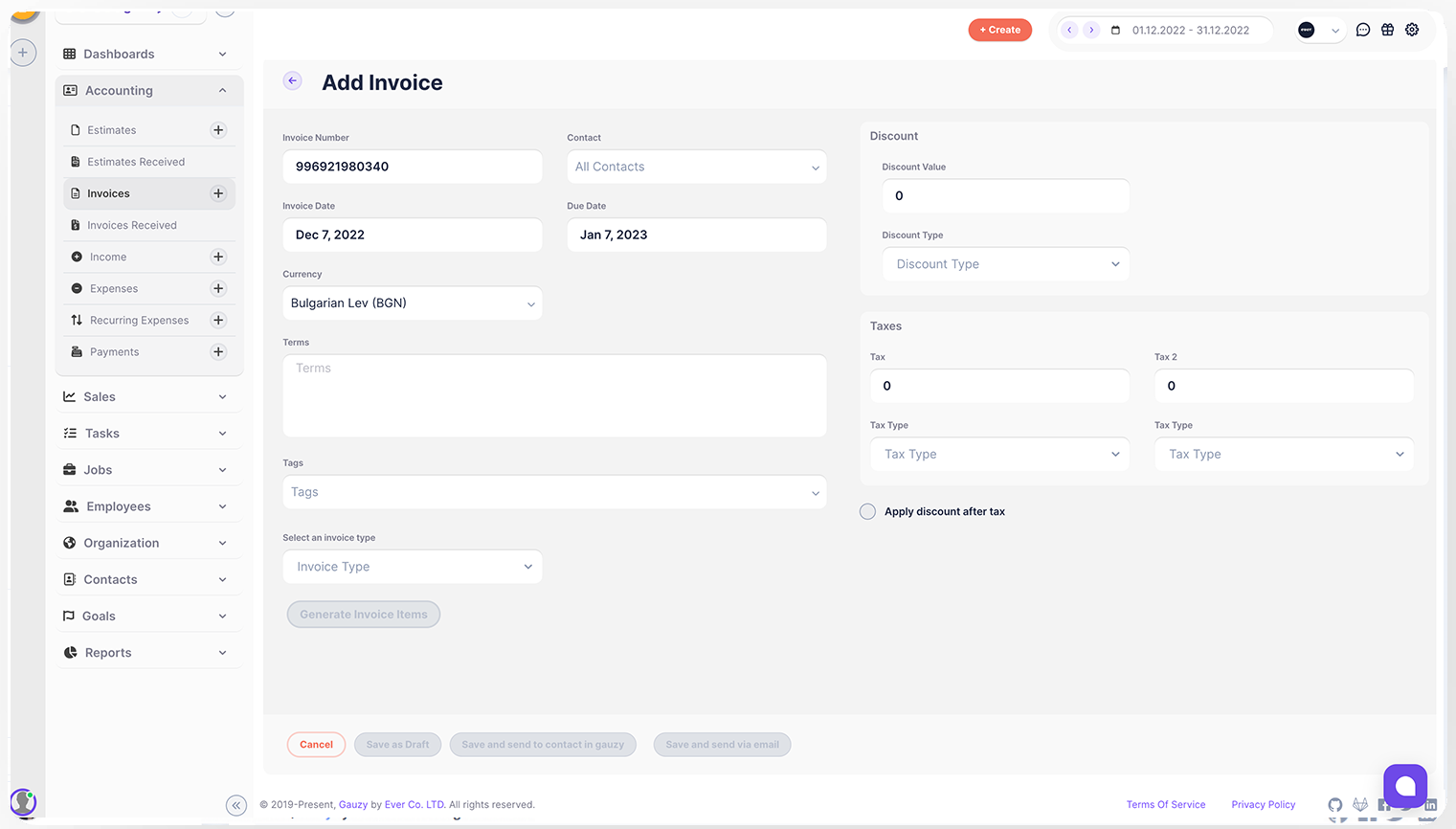Open the Invoice Type dropdown

coord(413,566)
